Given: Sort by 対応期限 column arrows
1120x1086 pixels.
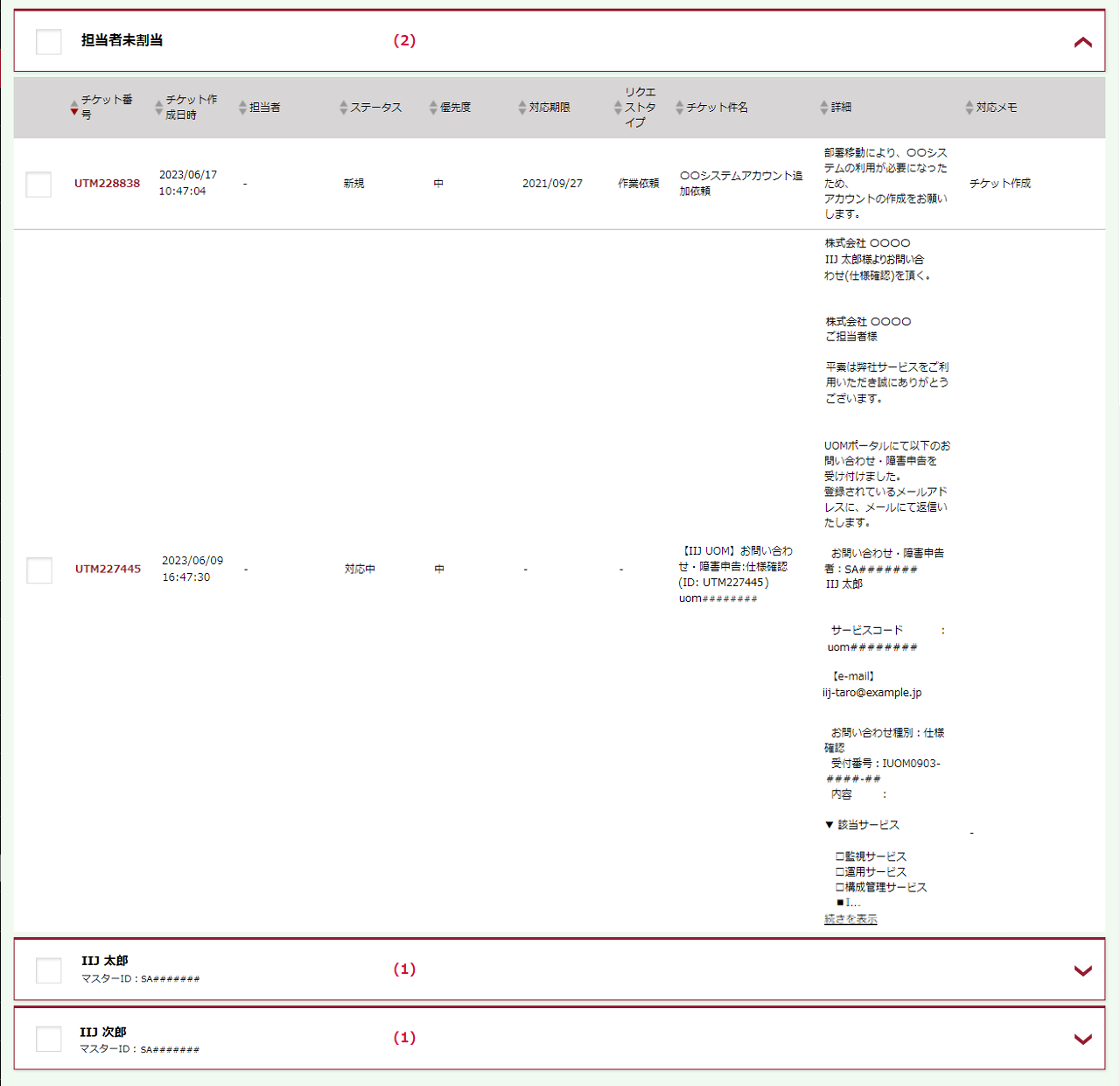Looking at the screenshot, I should 522,107.
